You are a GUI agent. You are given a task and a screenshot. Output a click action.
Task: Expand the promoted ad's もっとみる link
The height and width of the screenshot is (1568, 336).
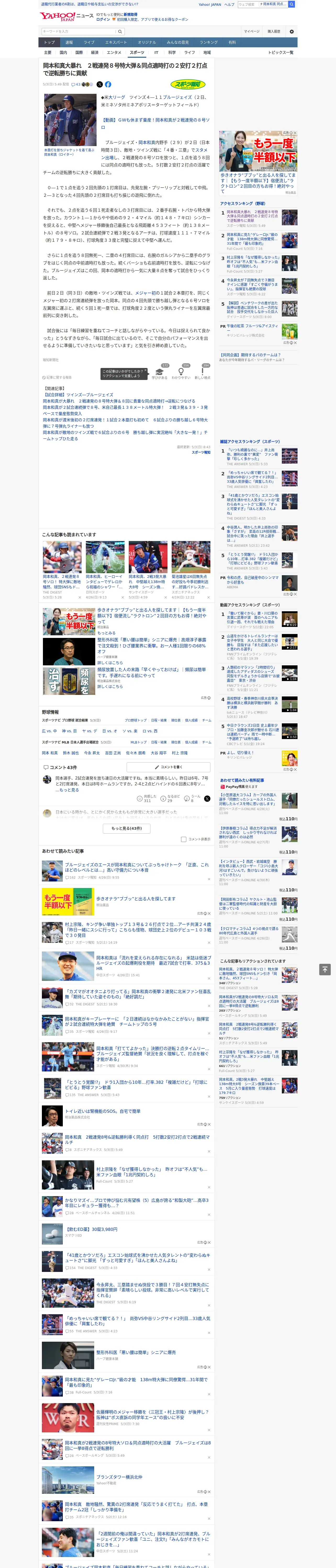[x=106, y=633]
